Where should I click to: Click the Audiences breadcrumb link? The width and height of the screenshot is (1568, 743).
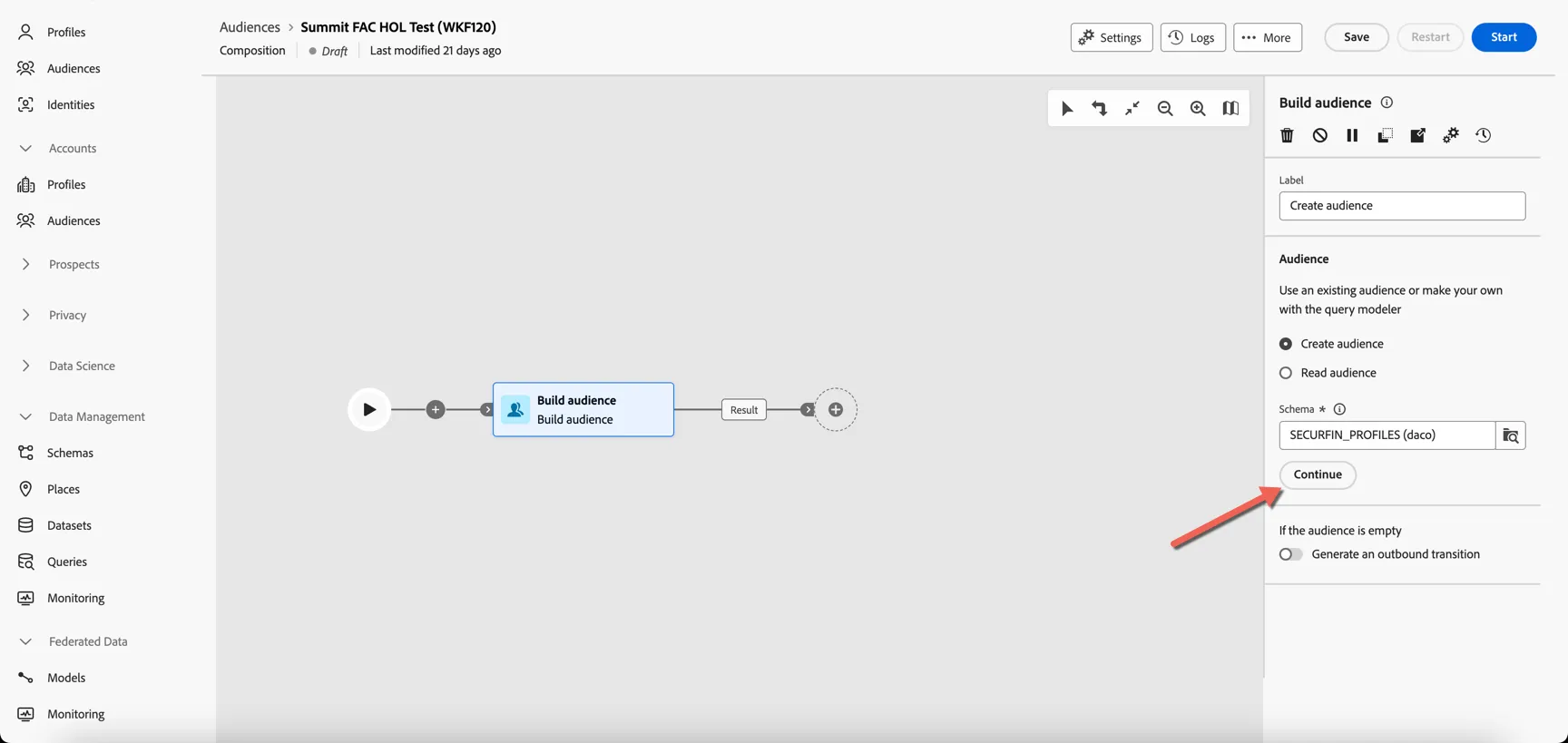[x=250, y=27]
